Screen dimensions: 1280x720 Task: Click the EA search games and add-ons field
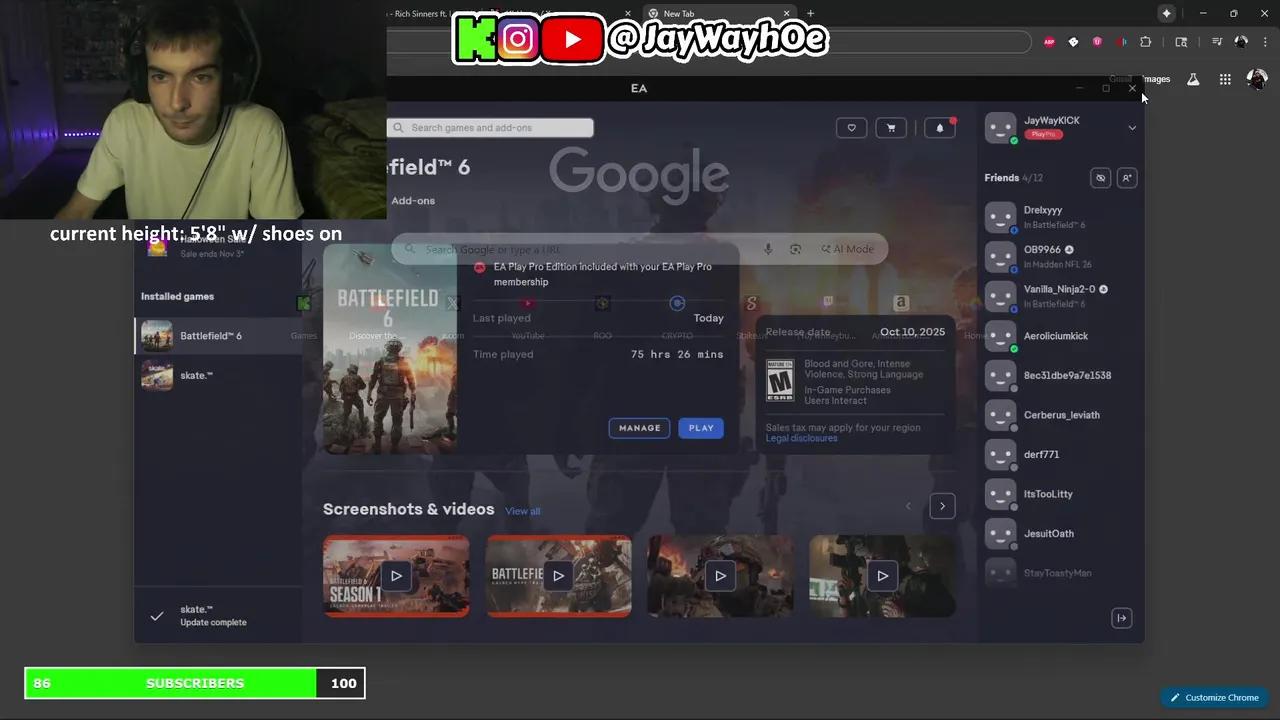click(x=490, y=127)
